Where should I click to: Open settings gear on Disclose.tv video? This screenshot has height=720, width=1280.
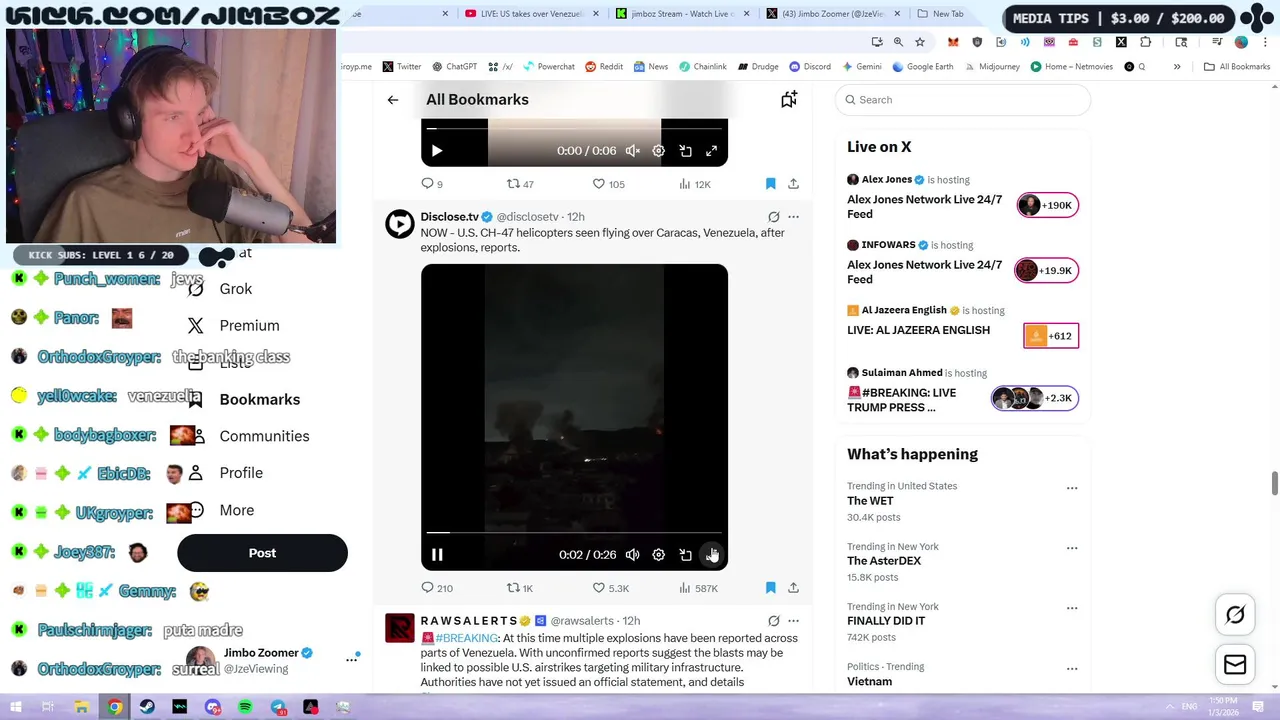(659, 555)
